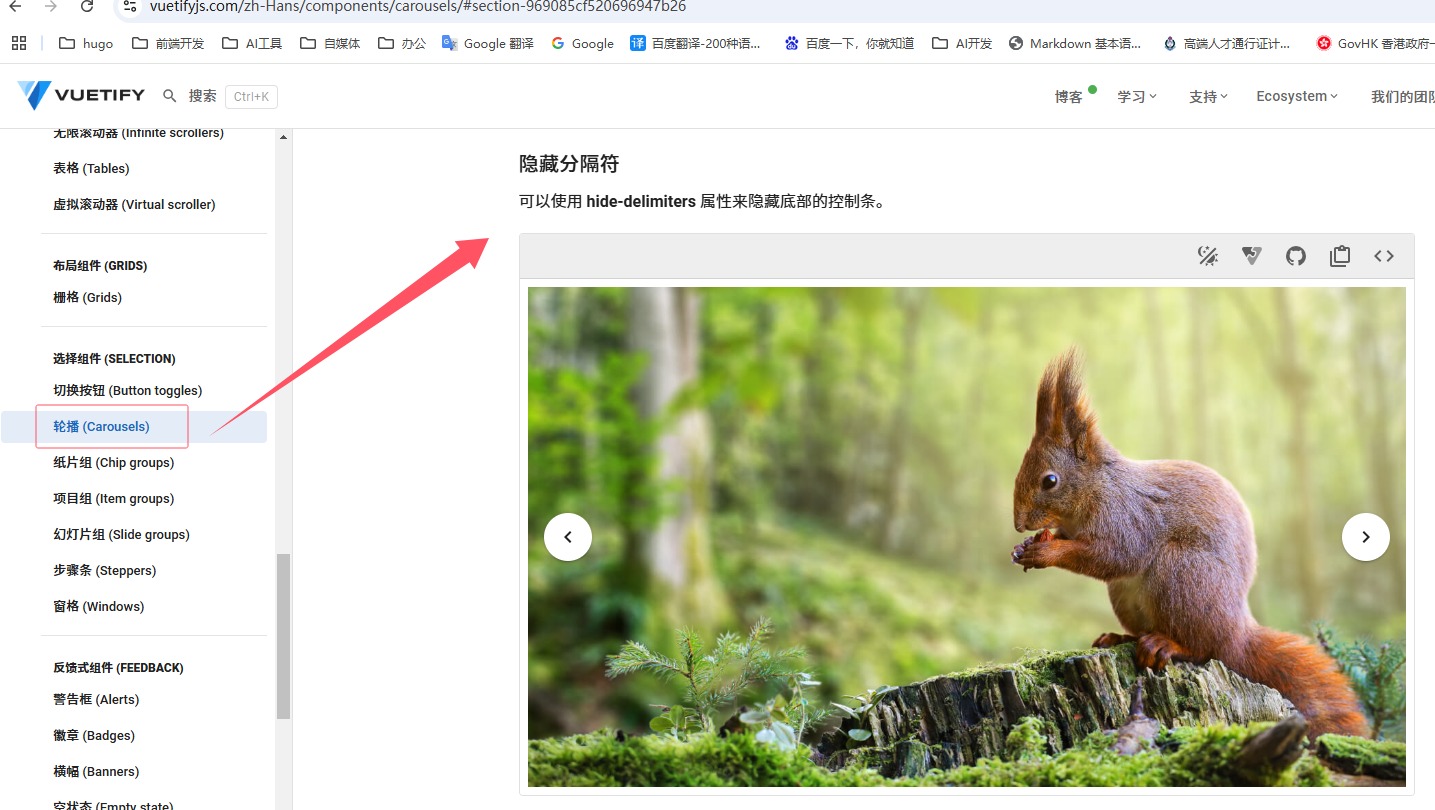Copy example source with clipboard icon
1435x810 pixels.
[x=1340, y=256]
